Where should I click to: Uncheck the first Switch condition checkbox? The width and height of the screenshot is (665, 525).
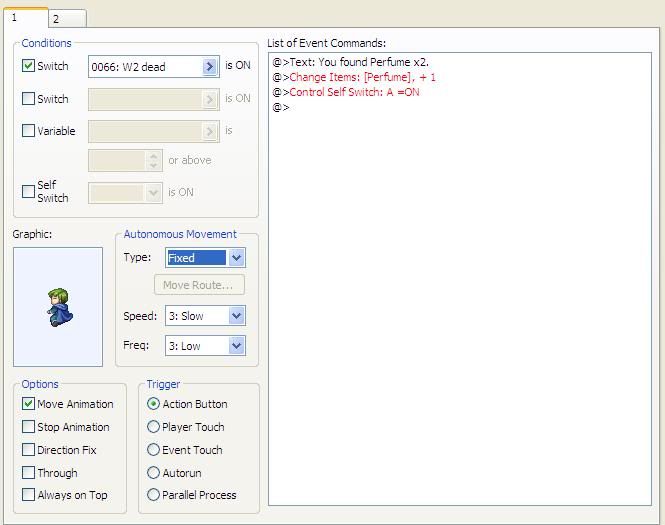(x=28, y=66)
